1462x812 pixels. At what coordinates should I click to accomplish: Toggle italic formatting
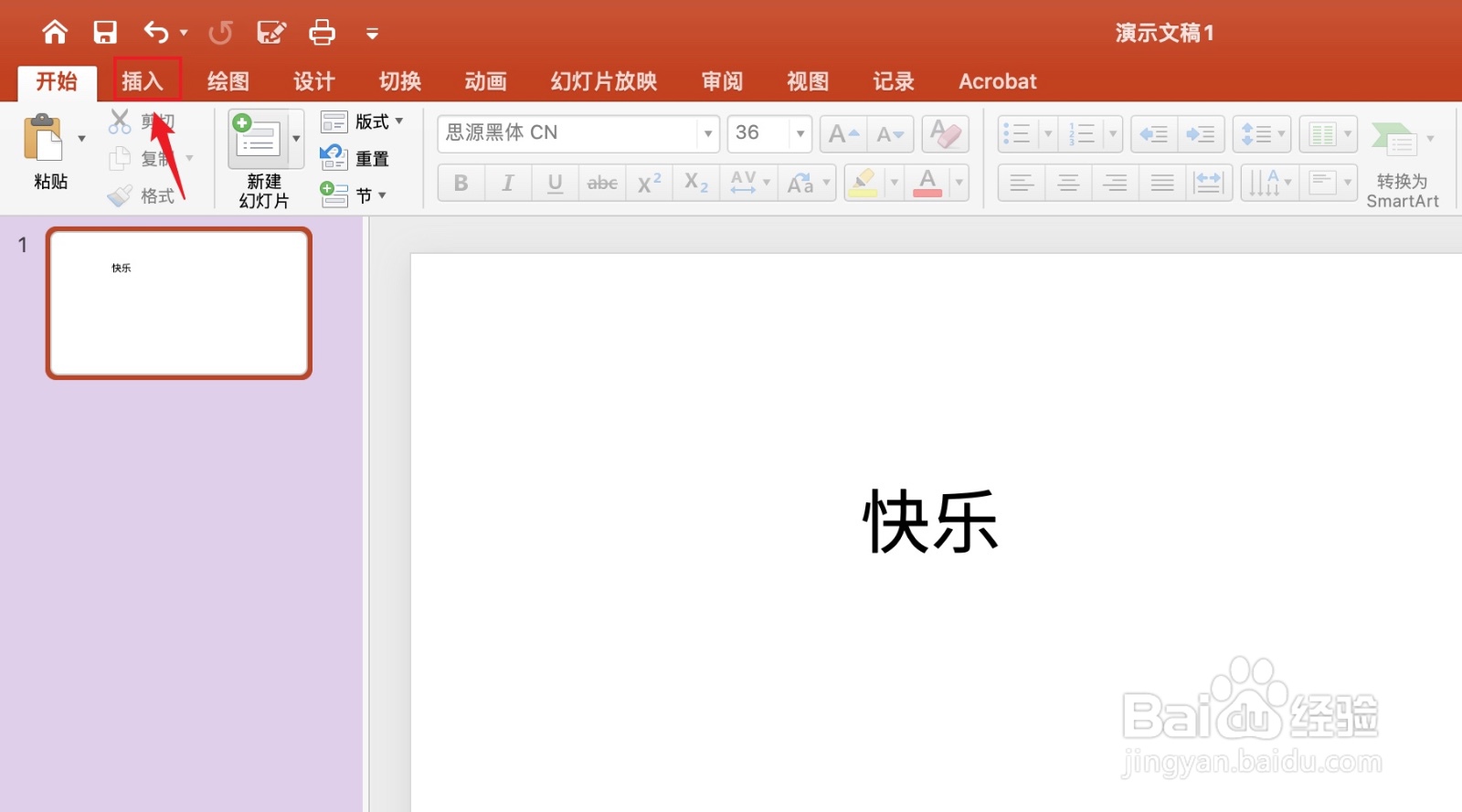pyautogui.click(x=508, y=183)
